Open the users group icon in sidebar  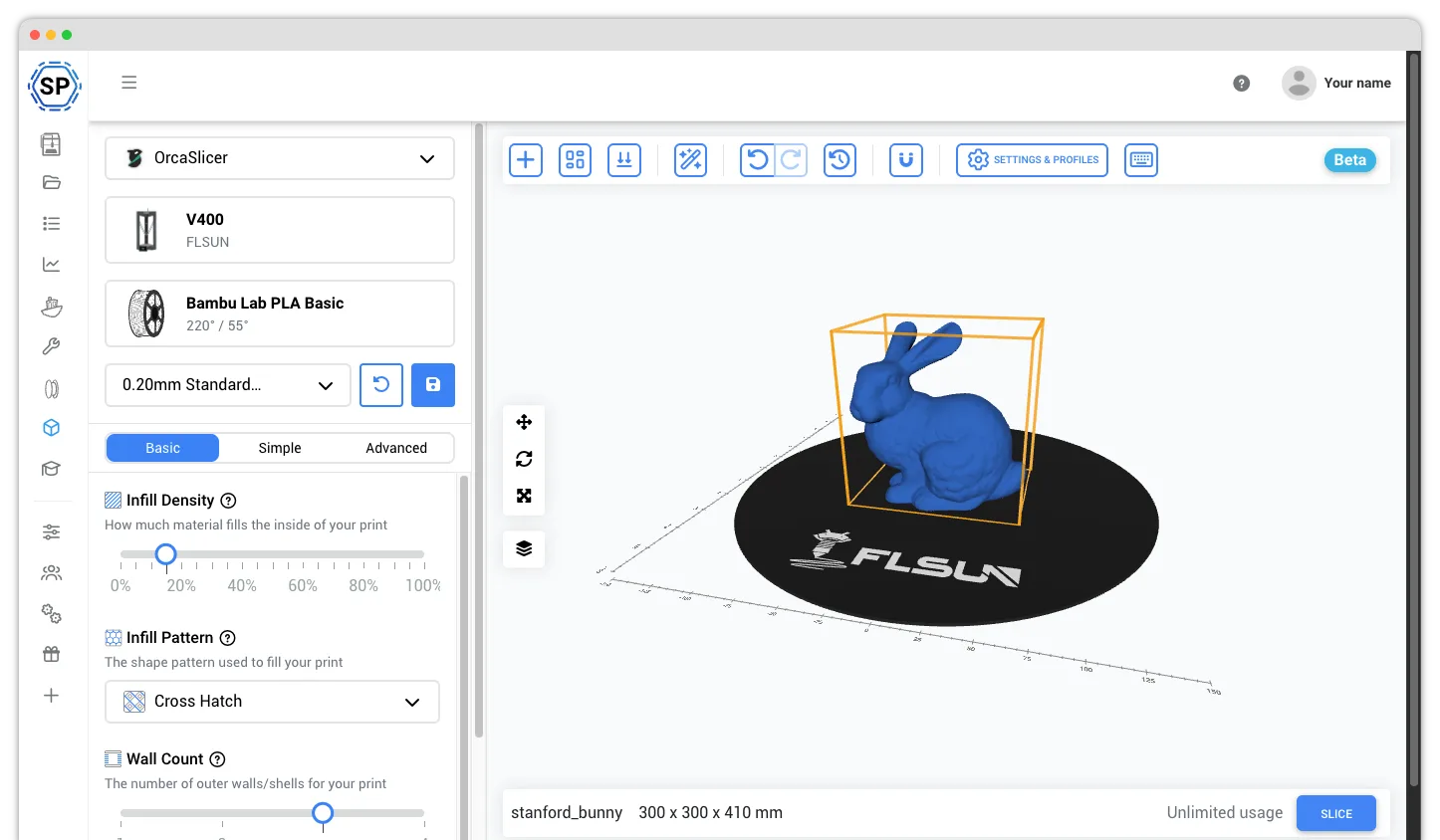52,573
